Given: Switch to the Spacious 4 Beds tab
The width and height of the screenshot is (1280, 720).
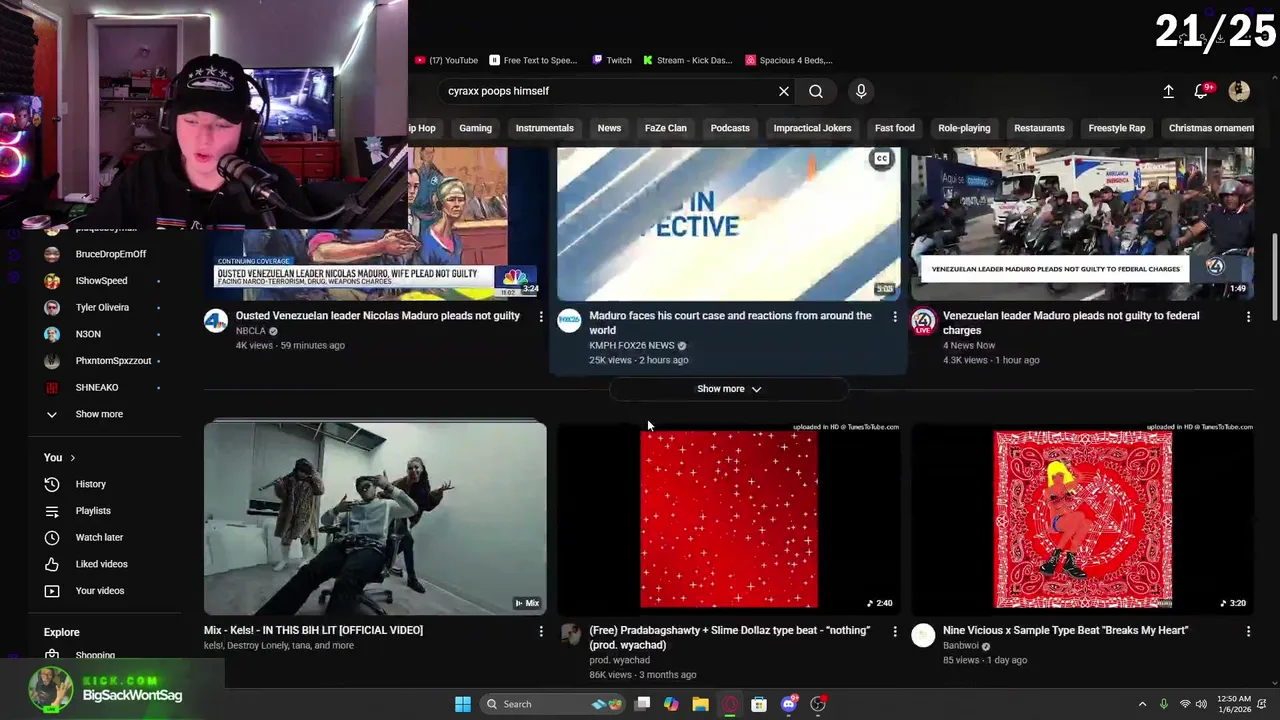Looking at the screenshot, I should click(x=788, y=60).
